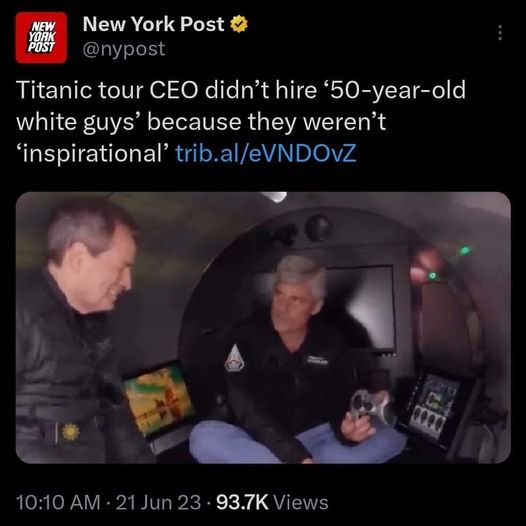Click the round porthole hatch in the preview
The image size is (526, 526).
[316, 227]
